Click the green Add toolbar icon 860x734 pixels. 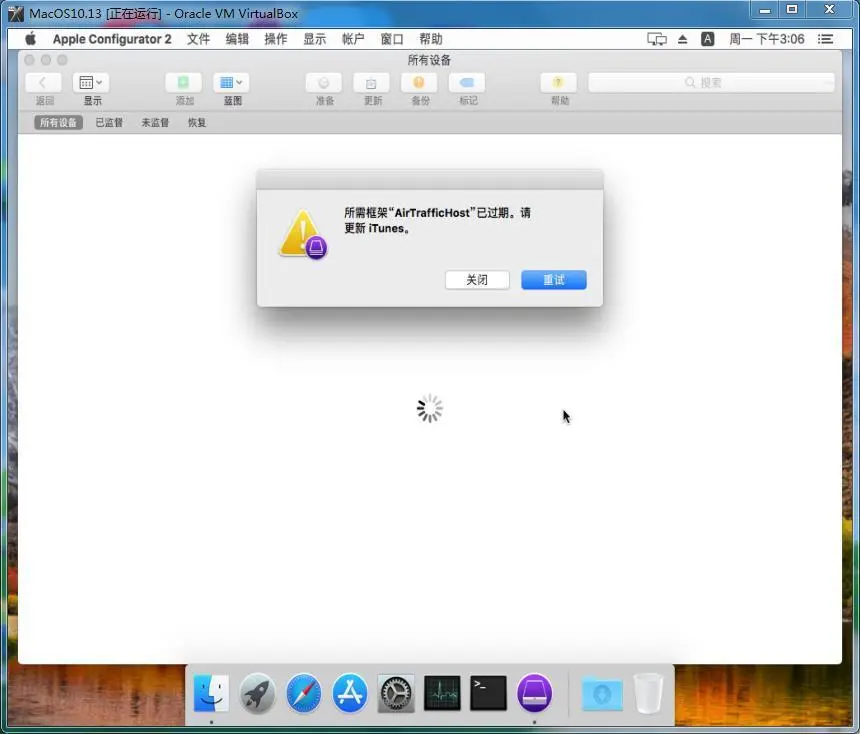point(183,83)
